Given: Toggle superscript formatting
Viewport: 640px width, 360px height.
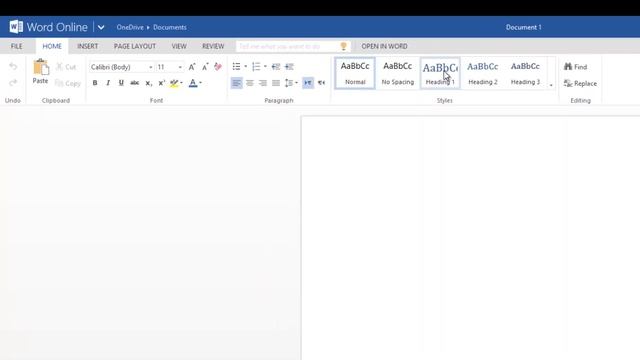Looking at the screenshot, I should click(x=161, y=83).
